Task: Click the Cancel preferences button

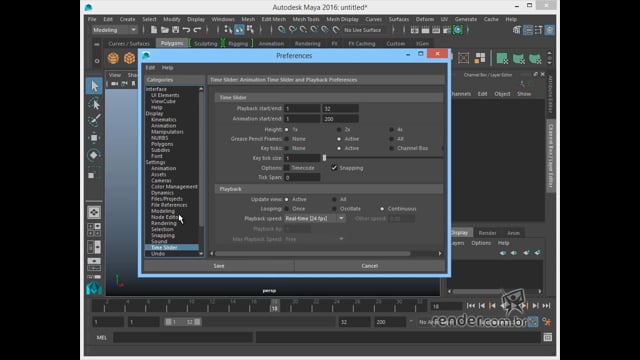Action: (x=369, y=266)
